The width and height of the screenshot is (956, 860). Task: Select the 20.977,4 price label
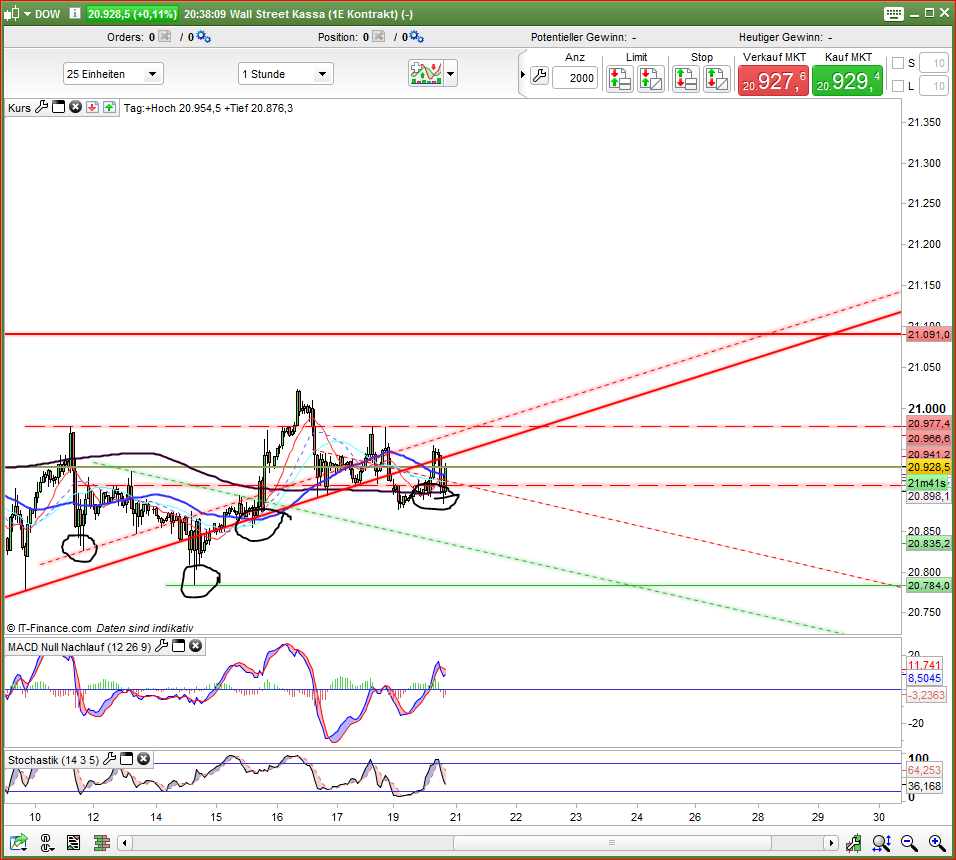pos(928,424)
